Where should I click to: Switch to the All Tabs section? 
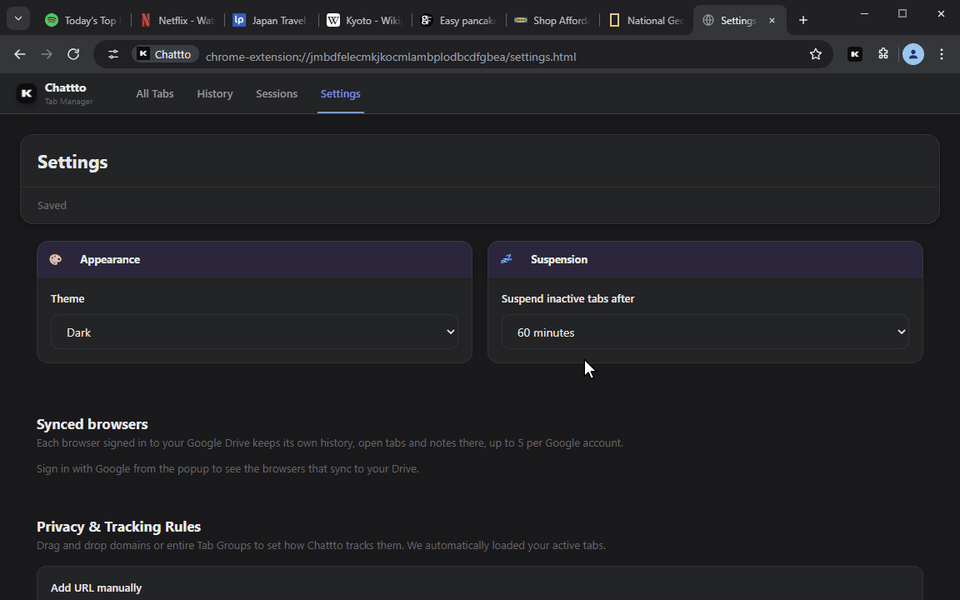pos(155,94)
